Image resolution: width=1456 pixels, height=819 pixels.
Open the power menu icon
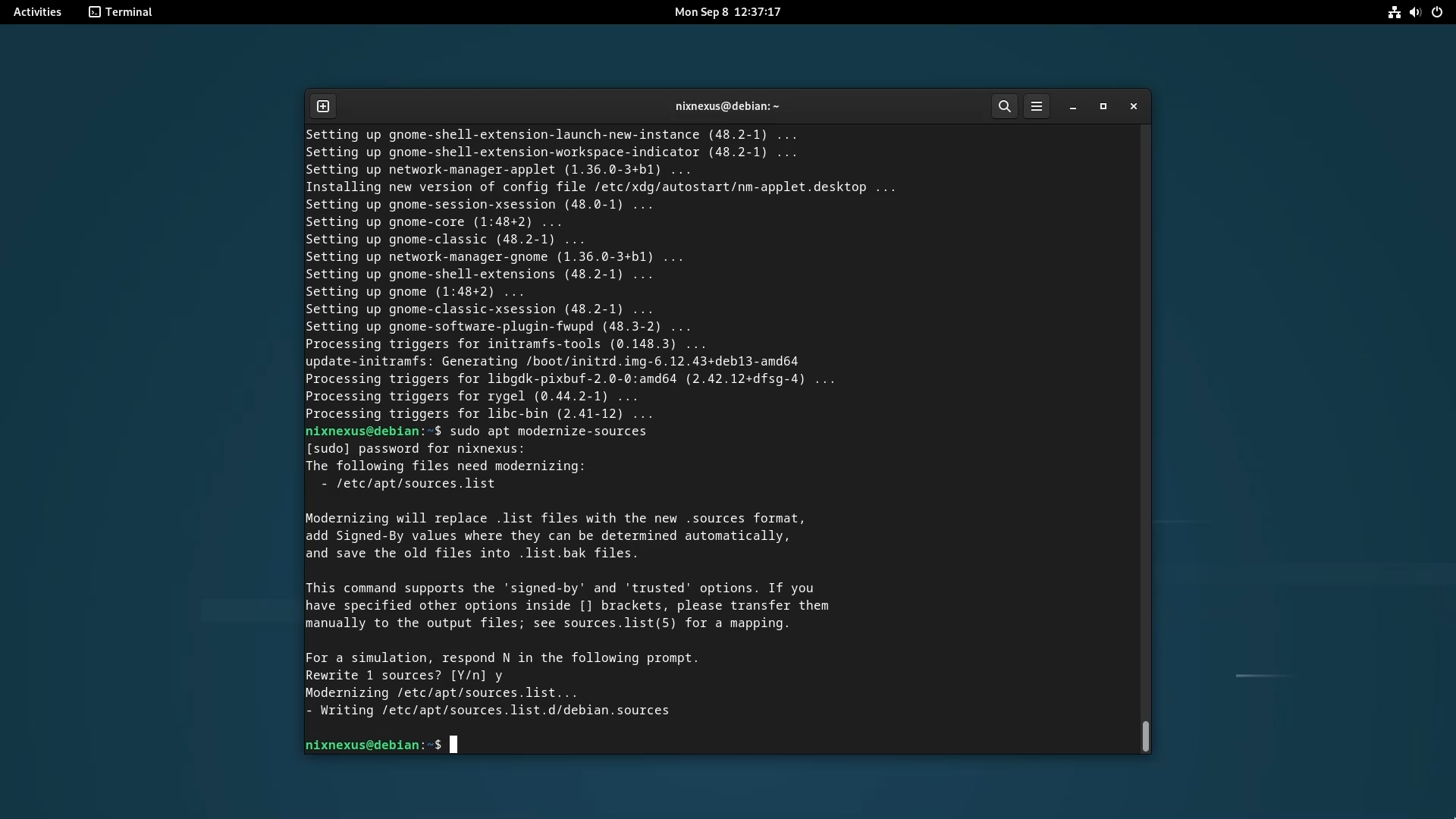[1437, 12]
